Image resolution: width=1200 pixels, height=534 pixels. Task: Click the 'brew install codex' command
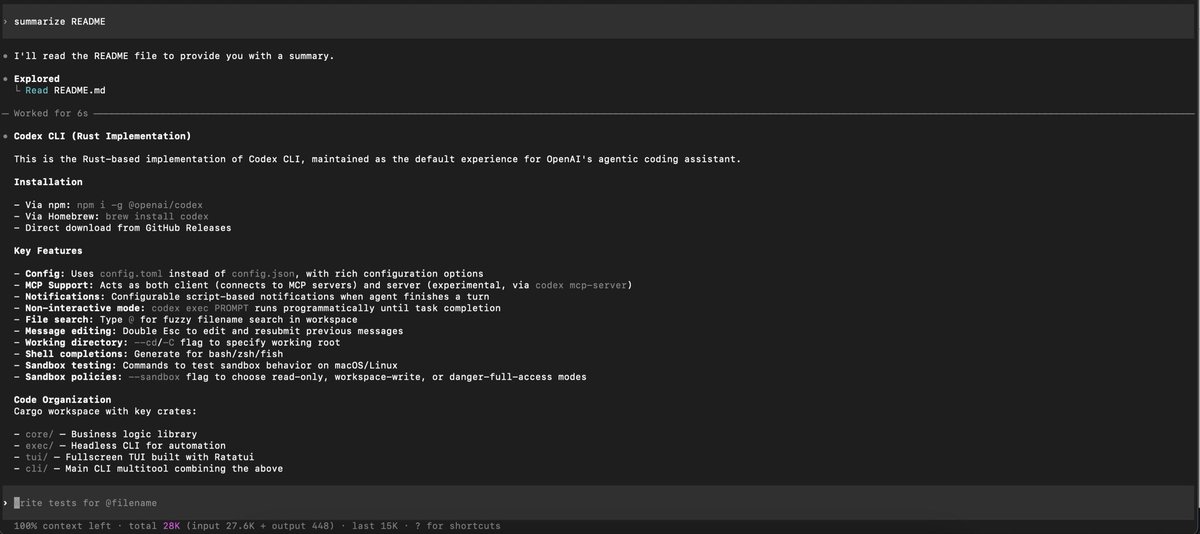coord(157,216)
